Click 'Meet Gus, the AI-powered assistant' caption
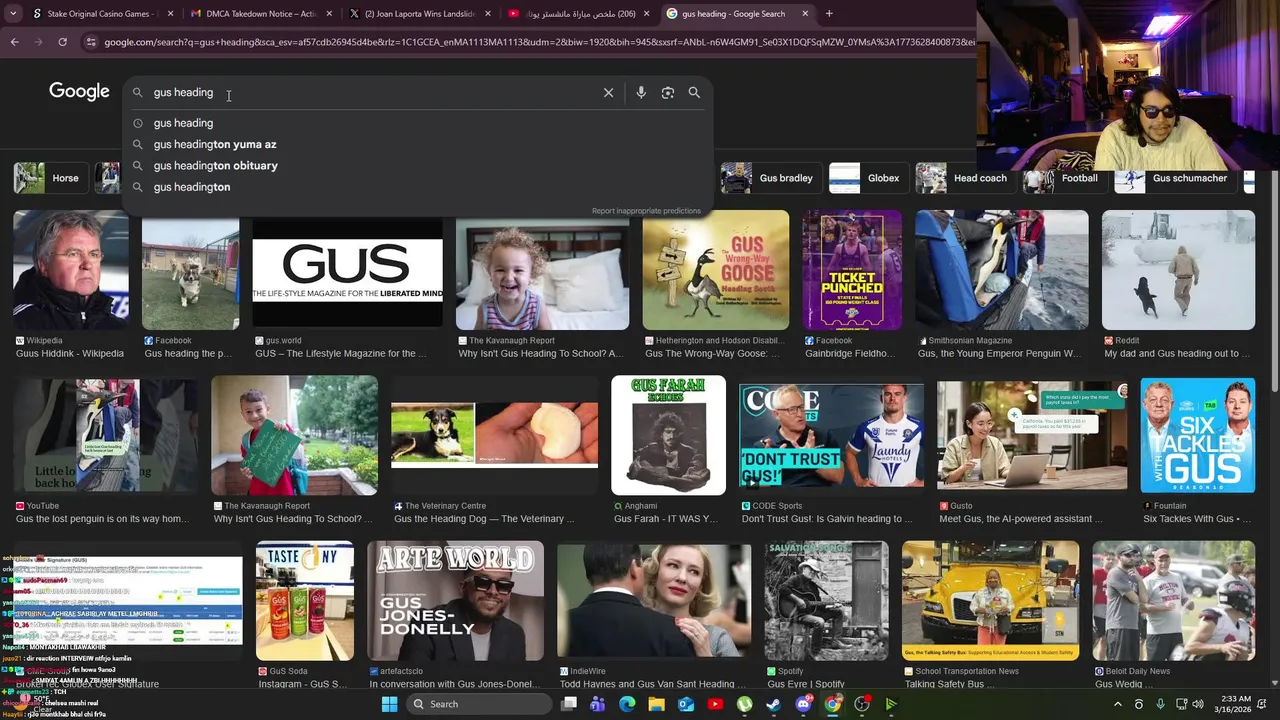This screenshot has width=1280, height=720. click(x=1021, y=519)
